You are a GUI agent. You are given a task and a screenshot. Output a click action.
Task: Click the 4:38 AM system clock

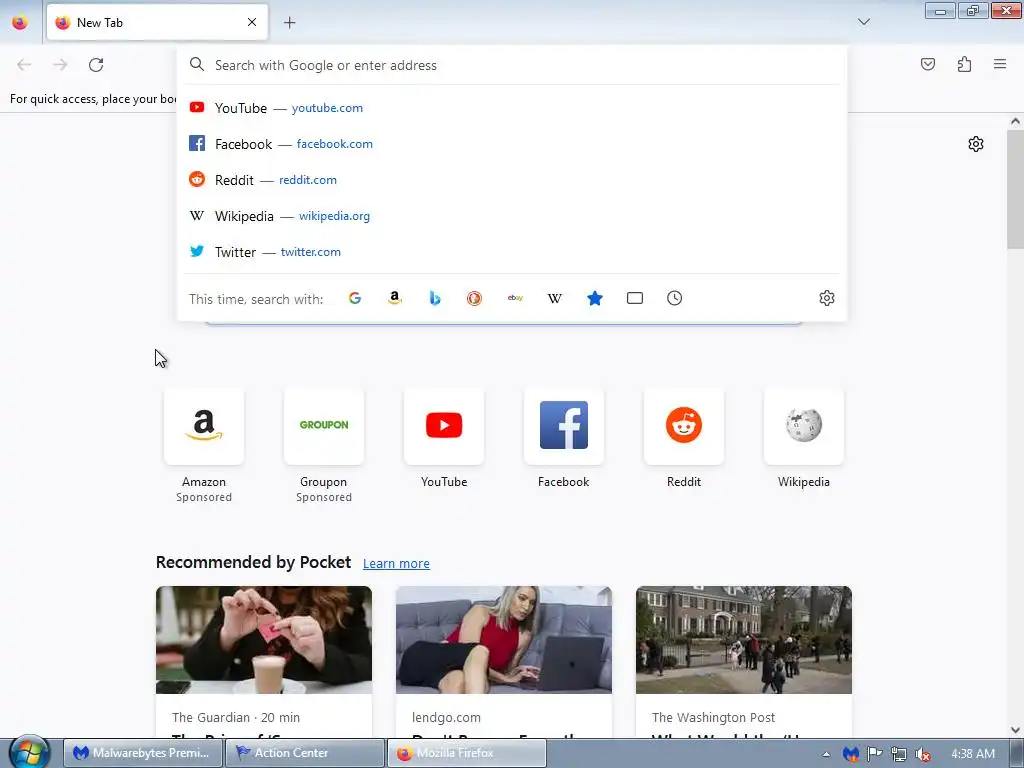[x=973, y=754]
